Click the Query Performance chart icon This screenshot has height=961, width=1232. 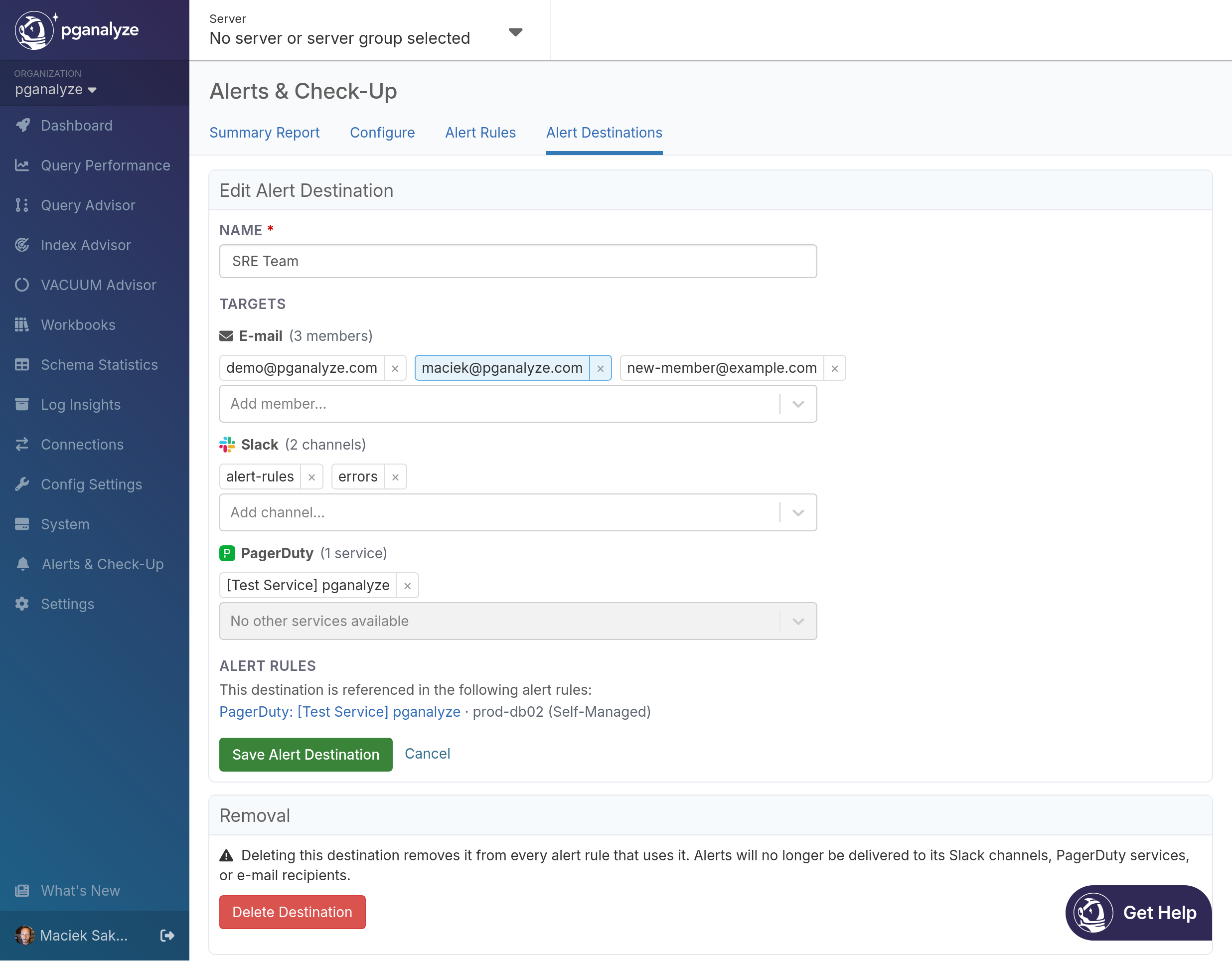22,165
